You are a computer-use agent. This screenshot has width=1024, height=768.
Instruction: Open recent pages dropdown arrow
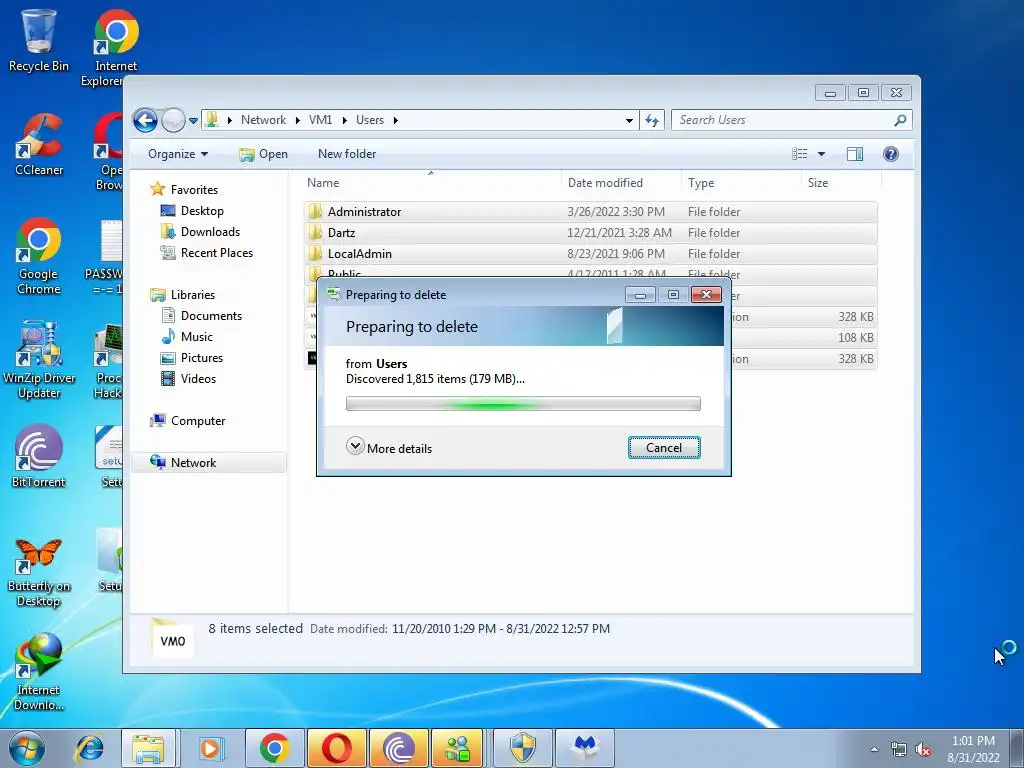tap(193, 120)
